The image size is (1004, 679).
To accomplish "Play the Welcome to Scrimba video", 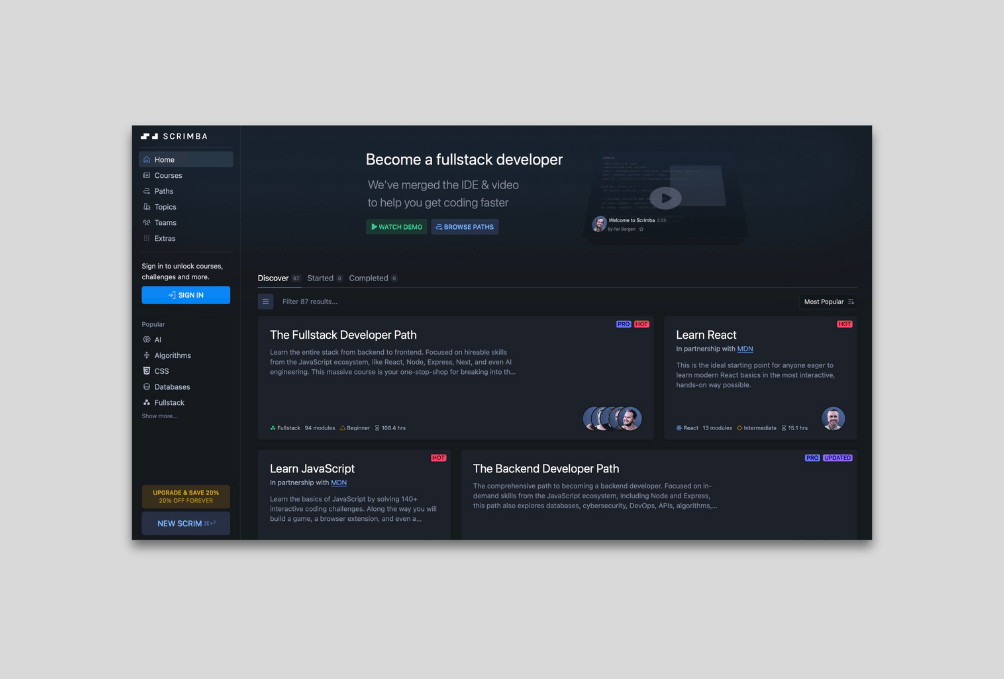I will point(666,198).
